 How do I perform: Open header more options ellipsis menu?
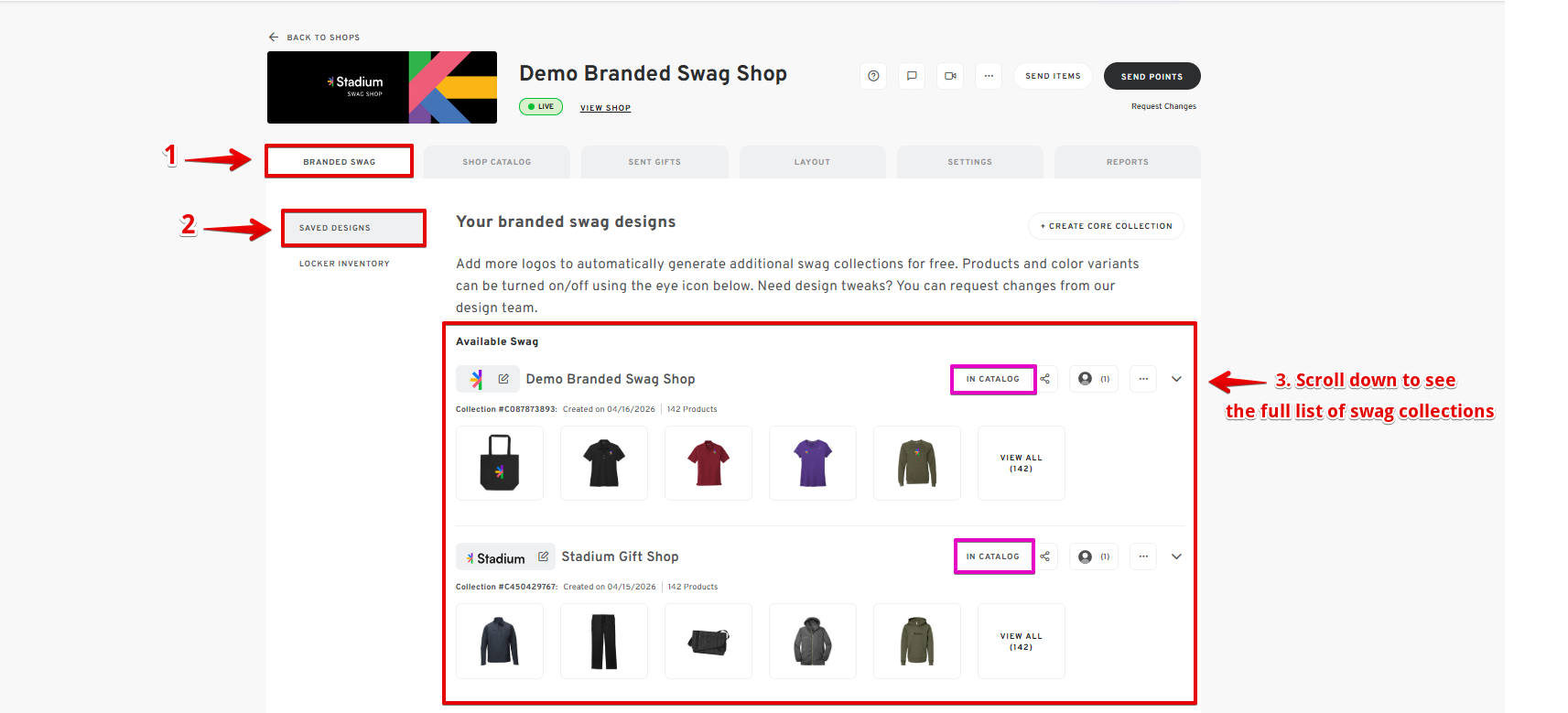[989, 76]
